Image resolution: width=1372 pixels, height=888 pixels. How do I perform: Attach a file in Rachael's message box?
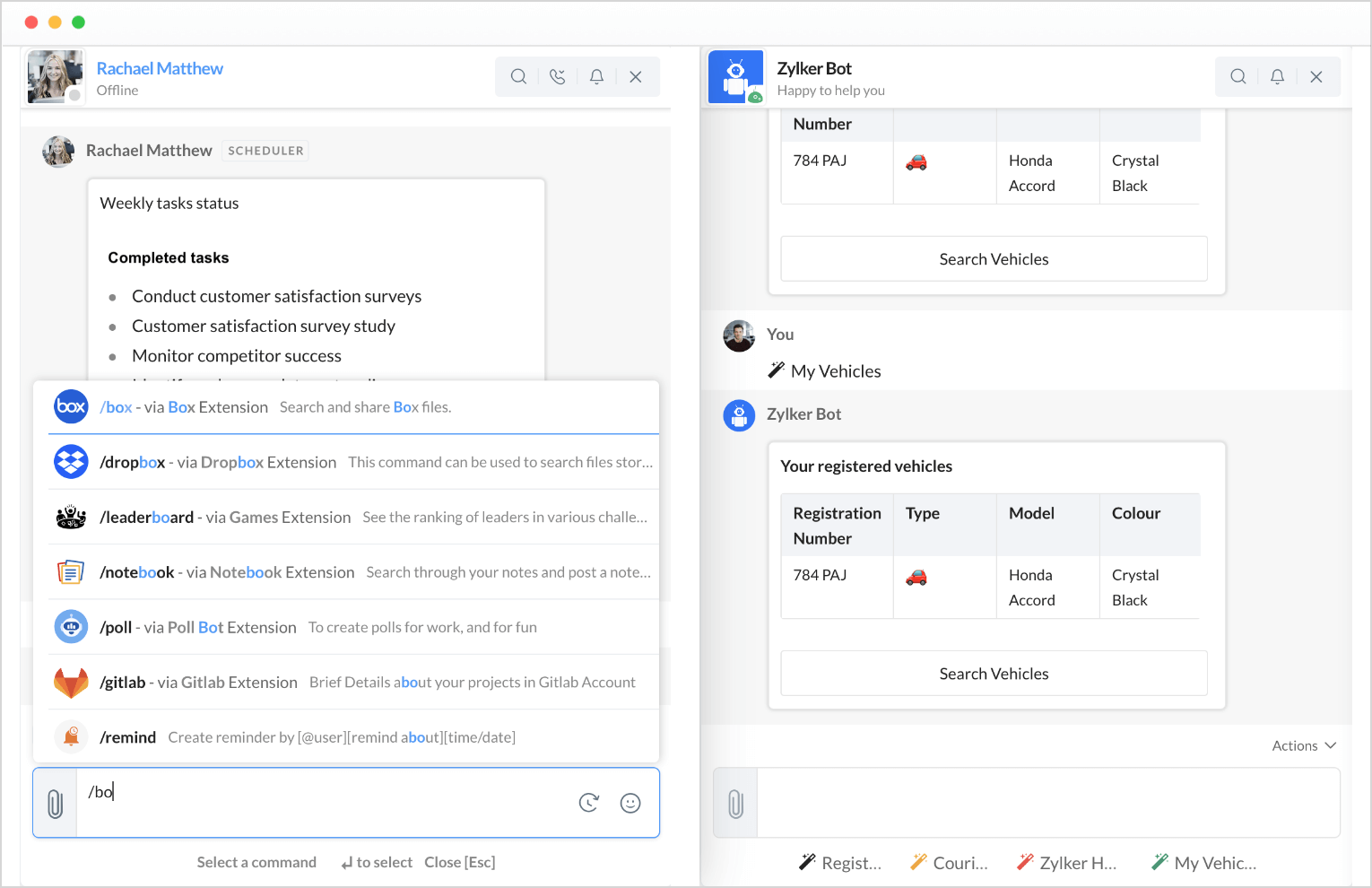pyautogui.click(x=55, y=804)
